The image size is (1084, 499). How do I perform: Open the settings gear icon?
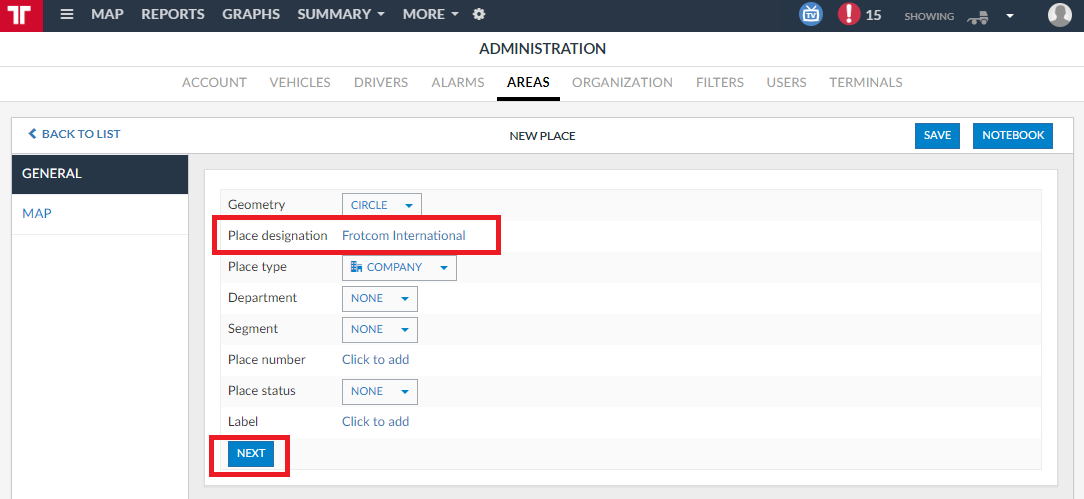pos(478,15)
